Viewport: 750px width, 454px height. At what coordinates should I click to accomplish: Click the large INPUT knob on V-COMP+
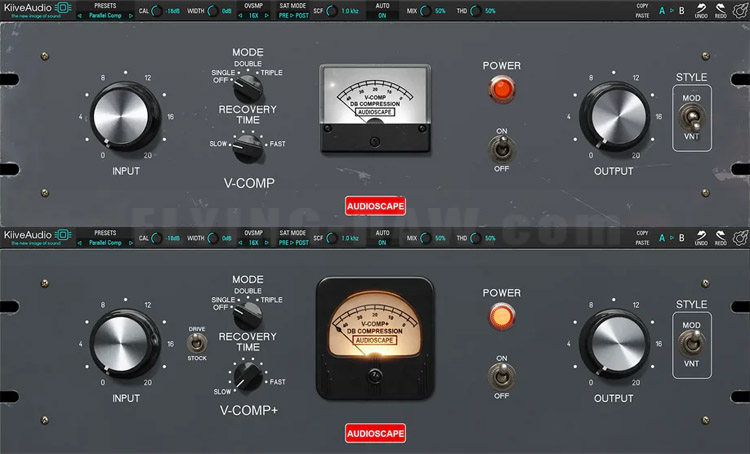(x=125, y=343)
